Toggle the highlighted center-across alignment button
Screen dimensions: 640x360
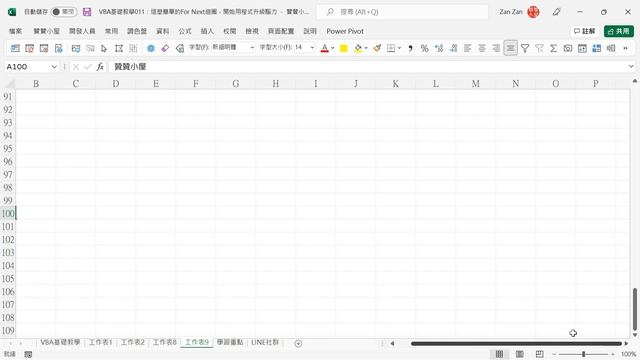(x=511, y=48)
